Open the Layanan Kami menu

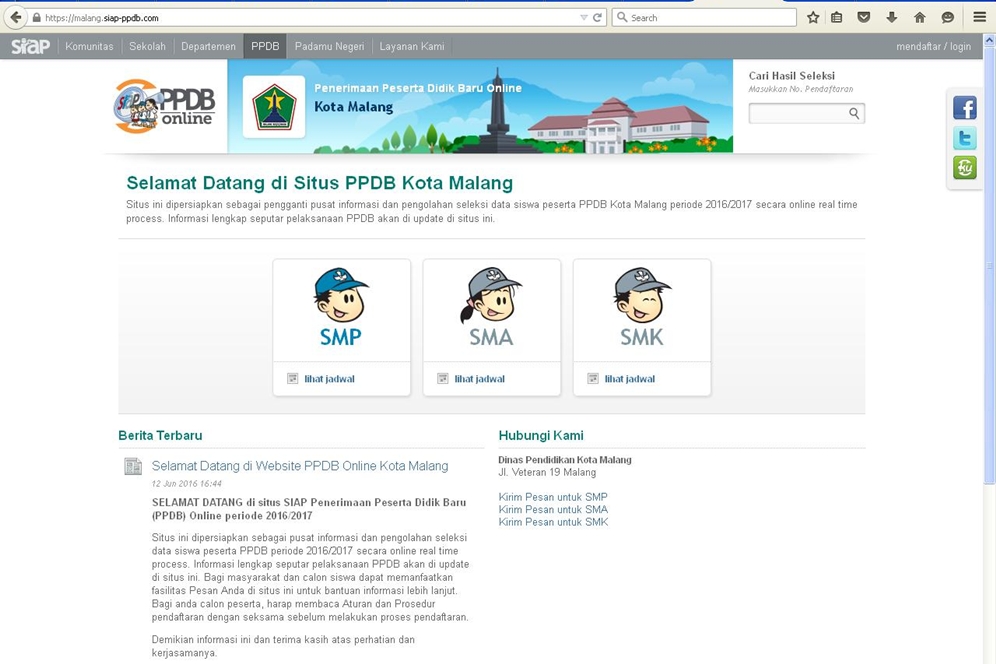(x=412, y=46)
